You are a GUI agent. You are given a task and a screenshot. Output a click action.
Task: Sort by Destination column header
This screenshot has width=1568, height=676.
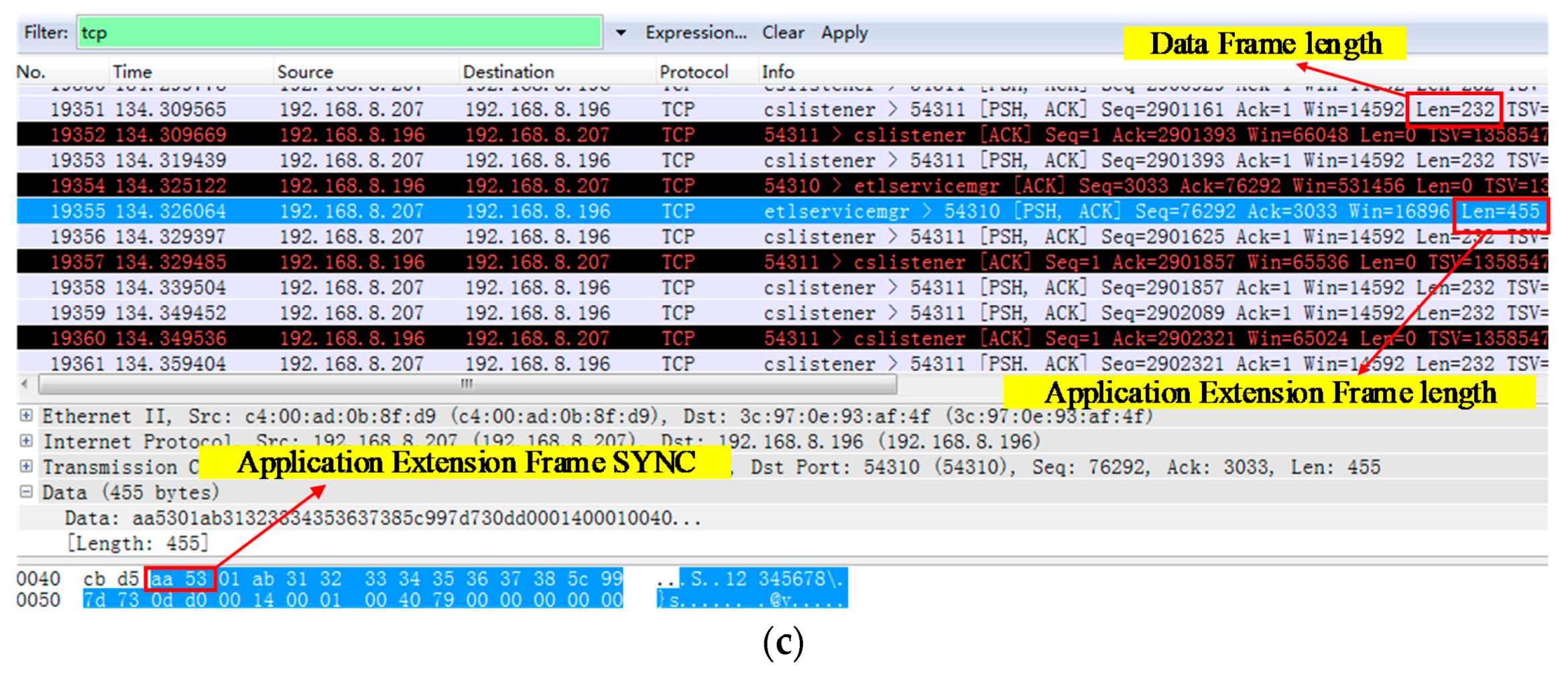click(508, 72)
